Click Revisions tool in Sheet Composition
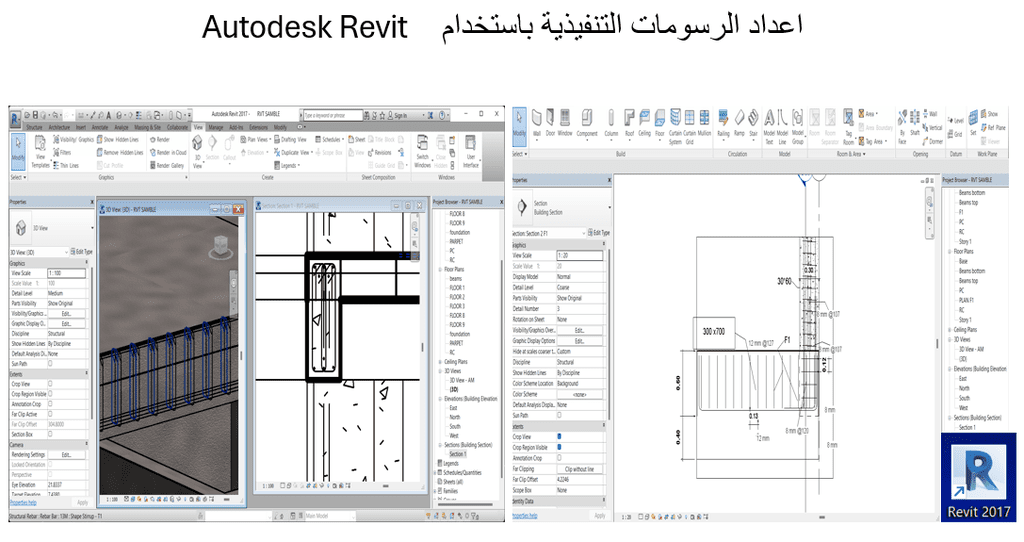 [x=379, y=152]
